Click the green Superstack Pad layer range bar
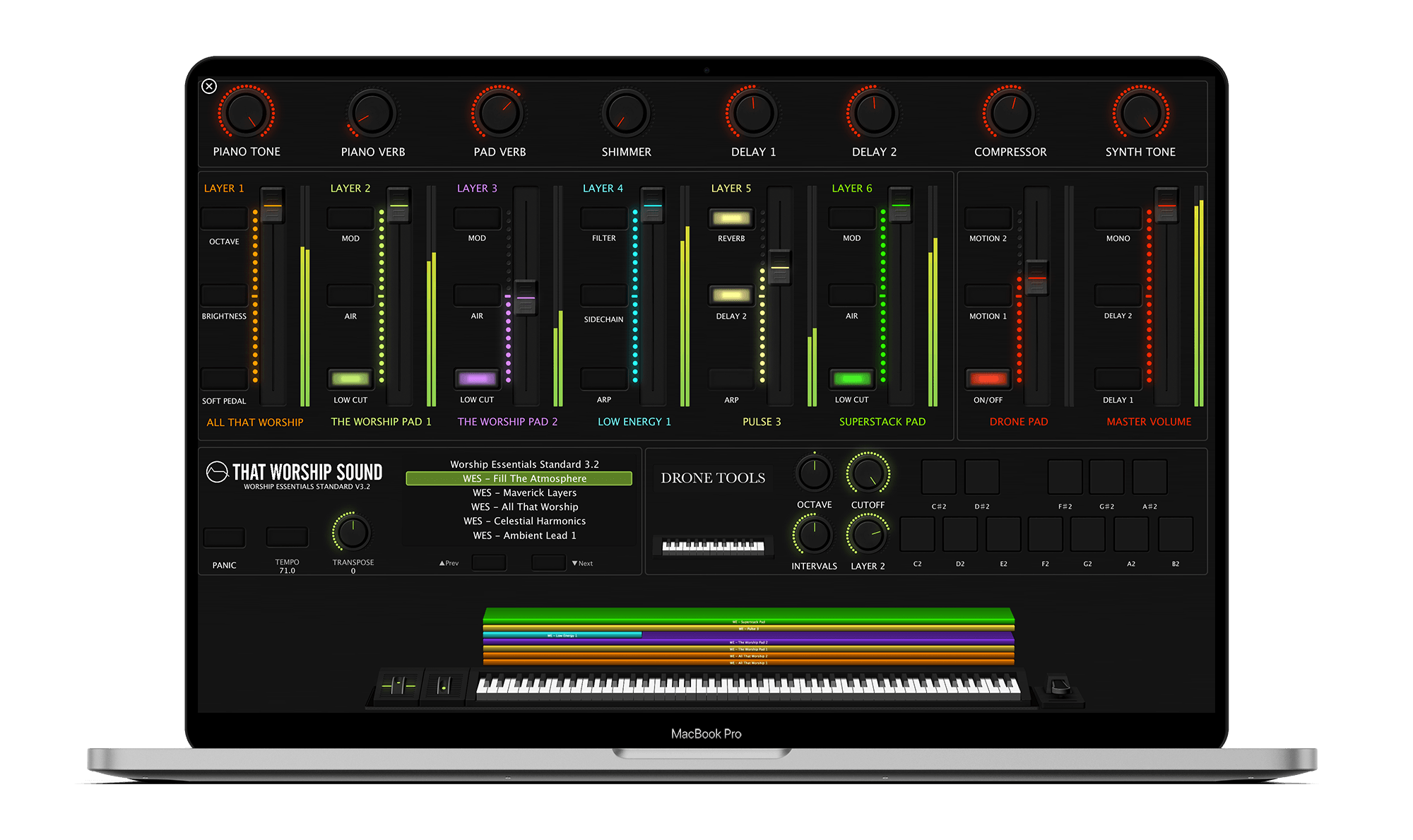Viewport: 1413px width, 840px height. (x=749, y=615)
